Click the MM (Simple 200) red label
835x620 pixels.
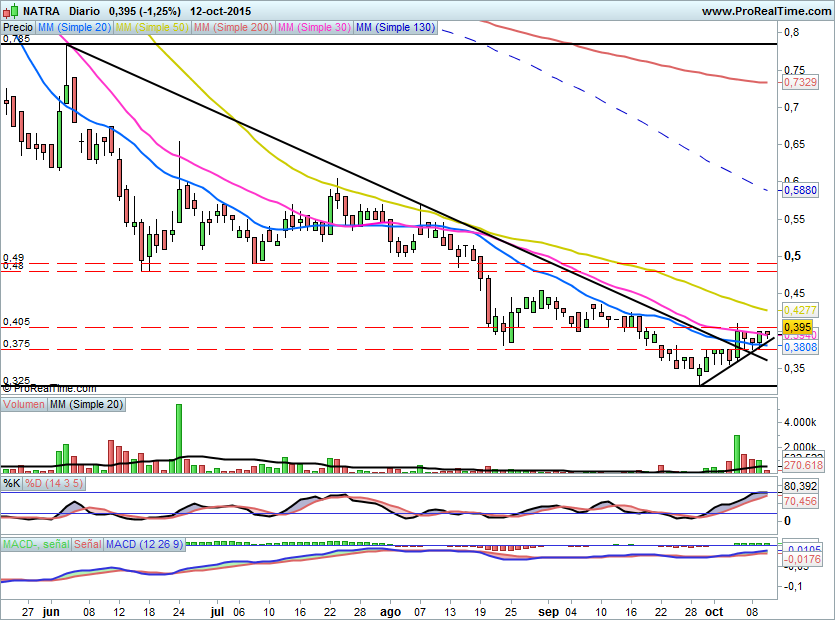click(233, 28)
